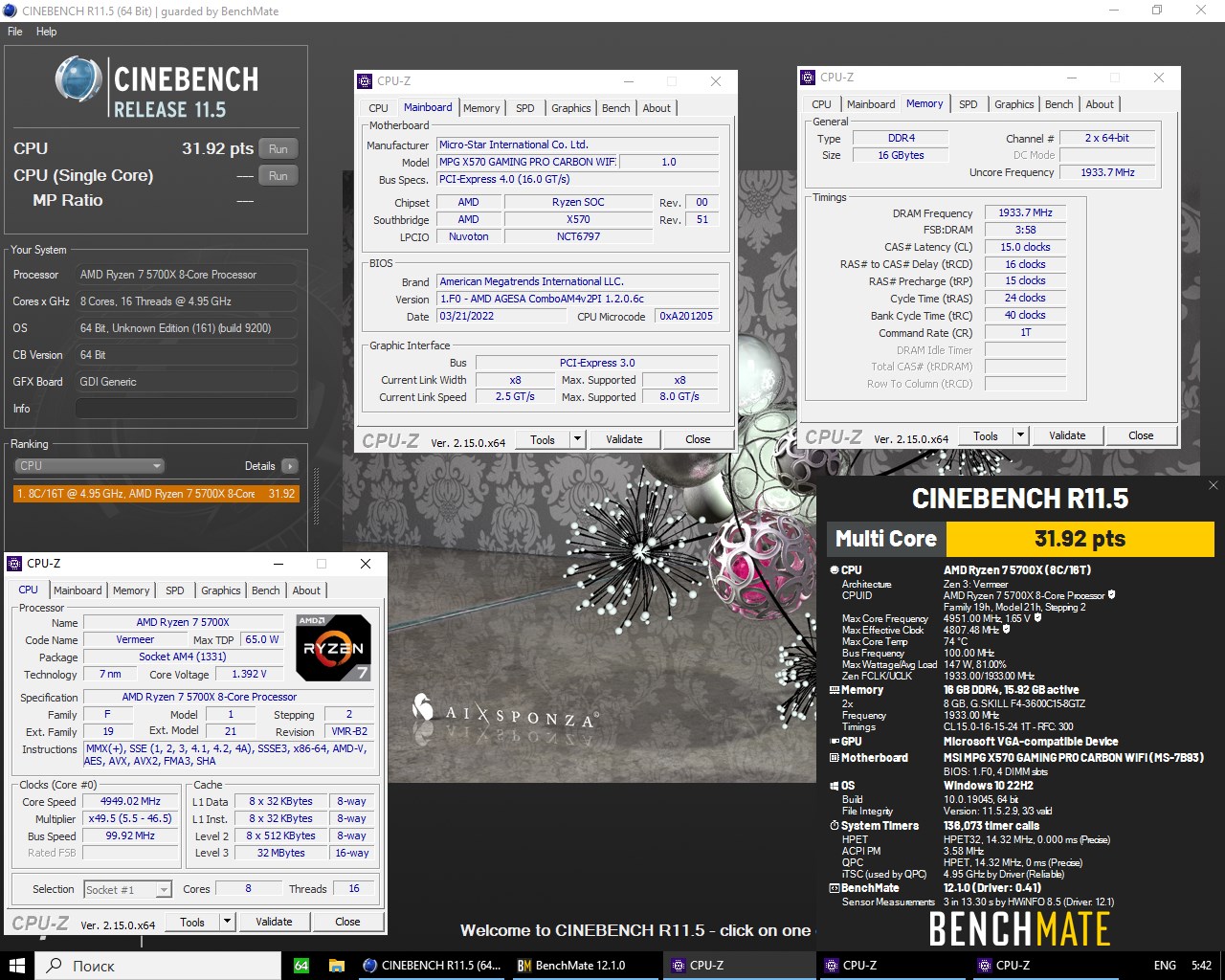1225x980 pixels.
Task: Open About tab in the Memory CPU-Z window
Action: tap(1100, 104)
